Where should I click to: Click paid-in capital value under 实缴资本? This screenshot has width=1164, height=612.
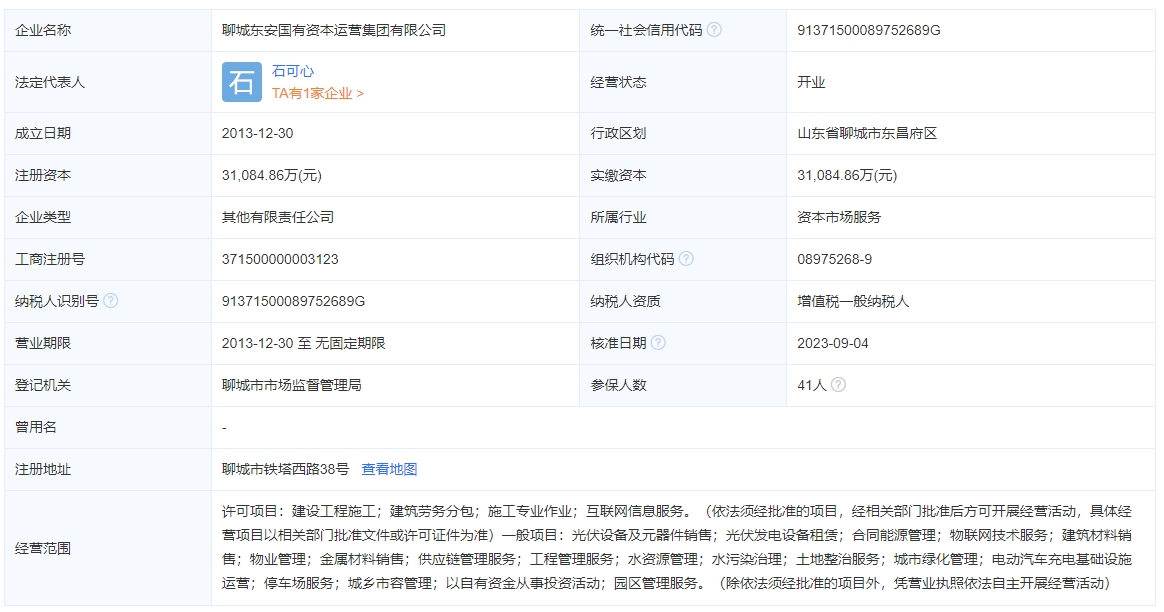click(x=847, y=175)
